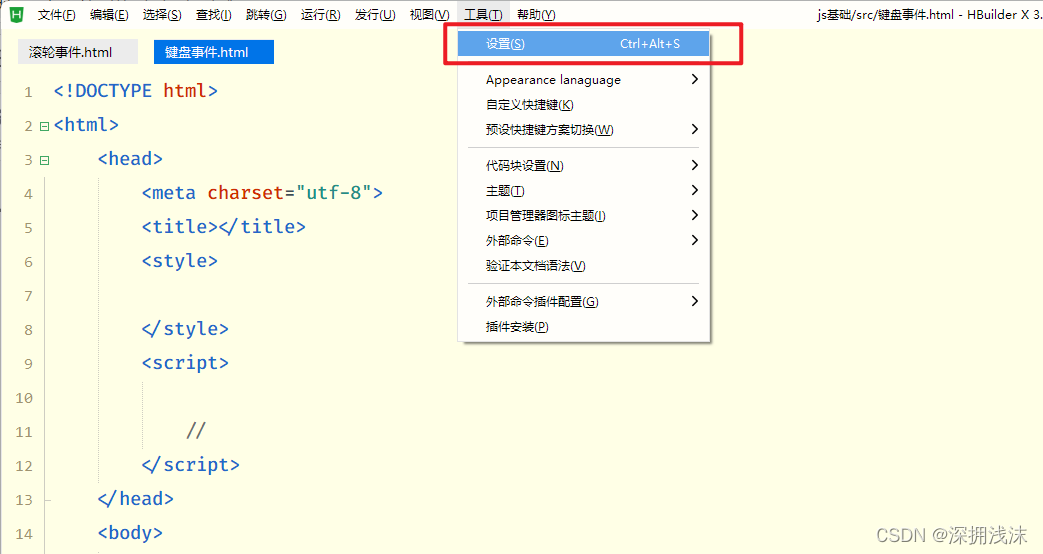The width and height of the screenshot is (1043, 554).
Task: Click line number 10 in the gutter
Action: coord(24,398)
